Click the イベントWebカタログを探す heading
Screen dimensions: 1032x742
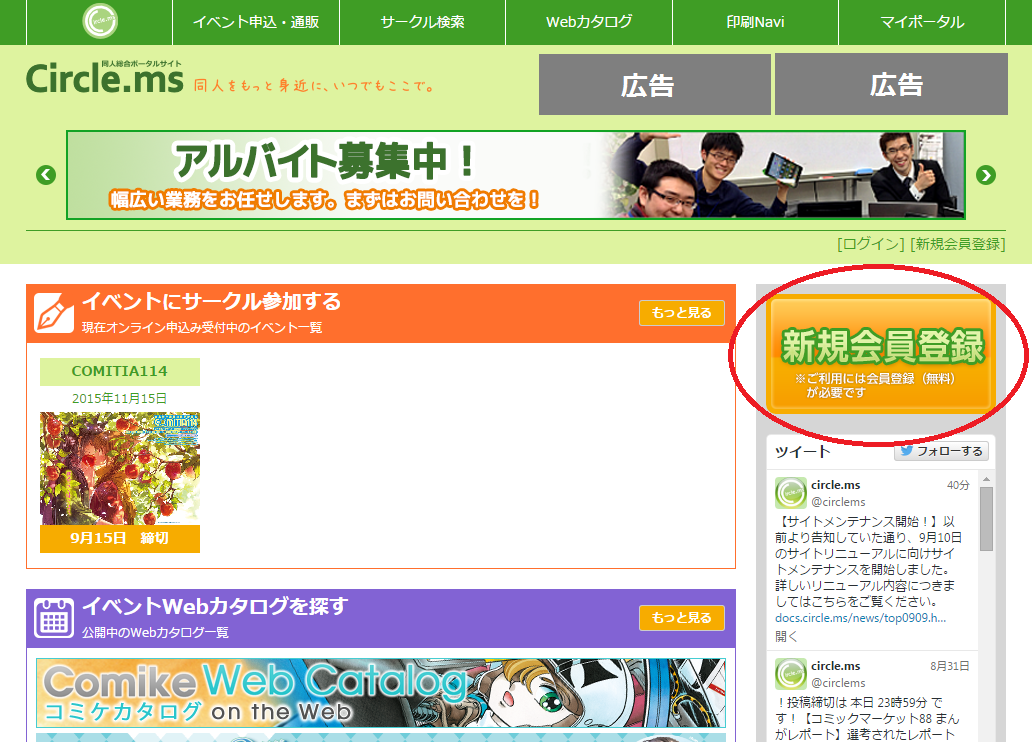coord(215,606)
